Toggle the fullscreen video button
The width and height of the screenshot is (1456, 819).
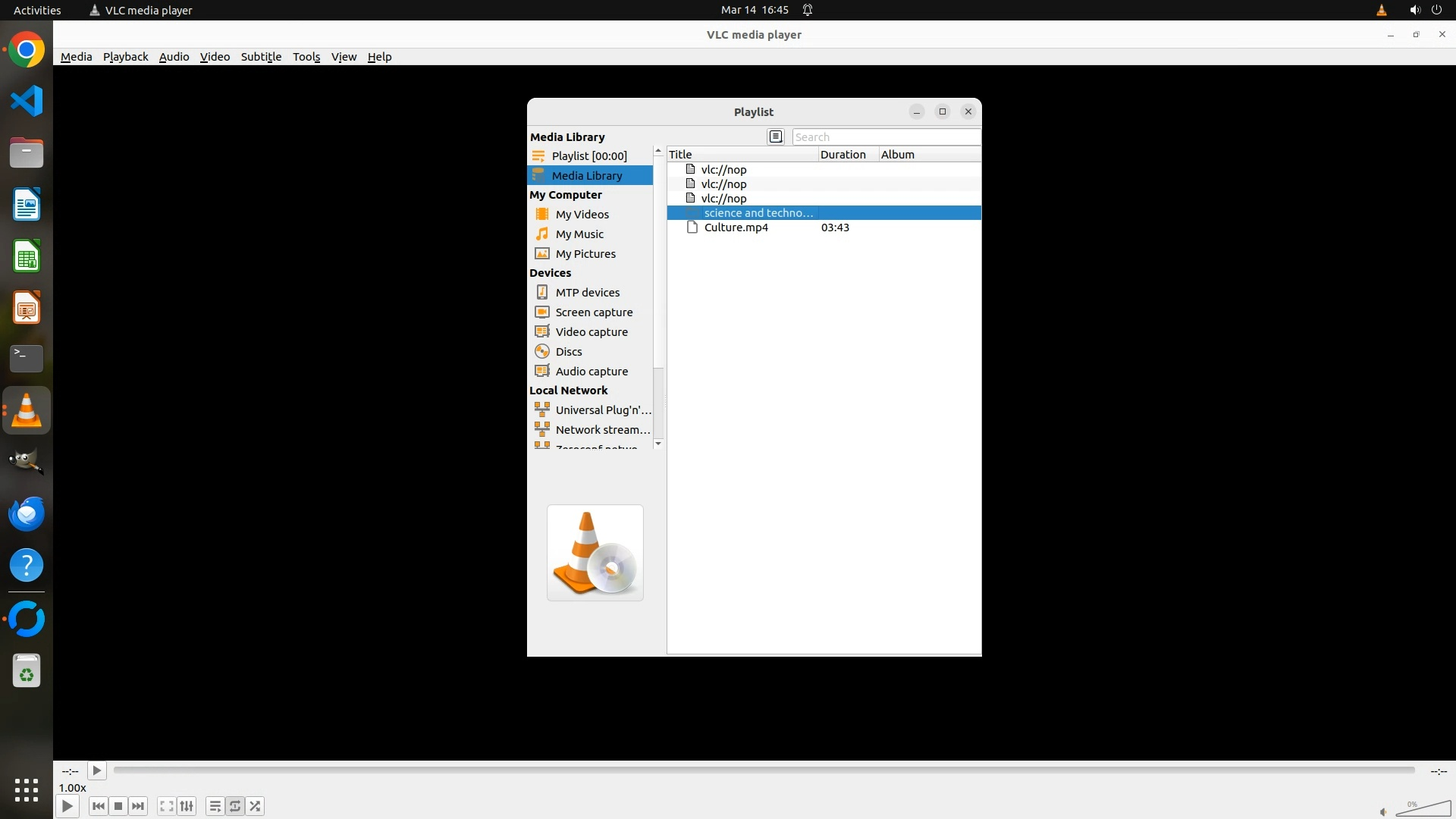tap(166, 806)
